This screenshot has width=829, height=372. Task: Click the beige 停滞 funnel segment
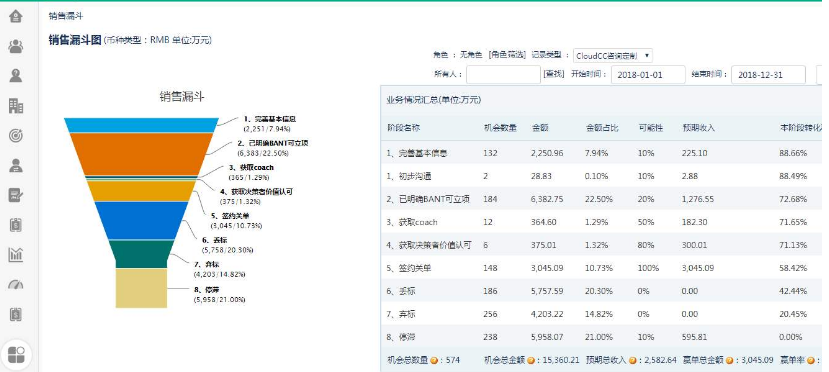coord(141,288)
